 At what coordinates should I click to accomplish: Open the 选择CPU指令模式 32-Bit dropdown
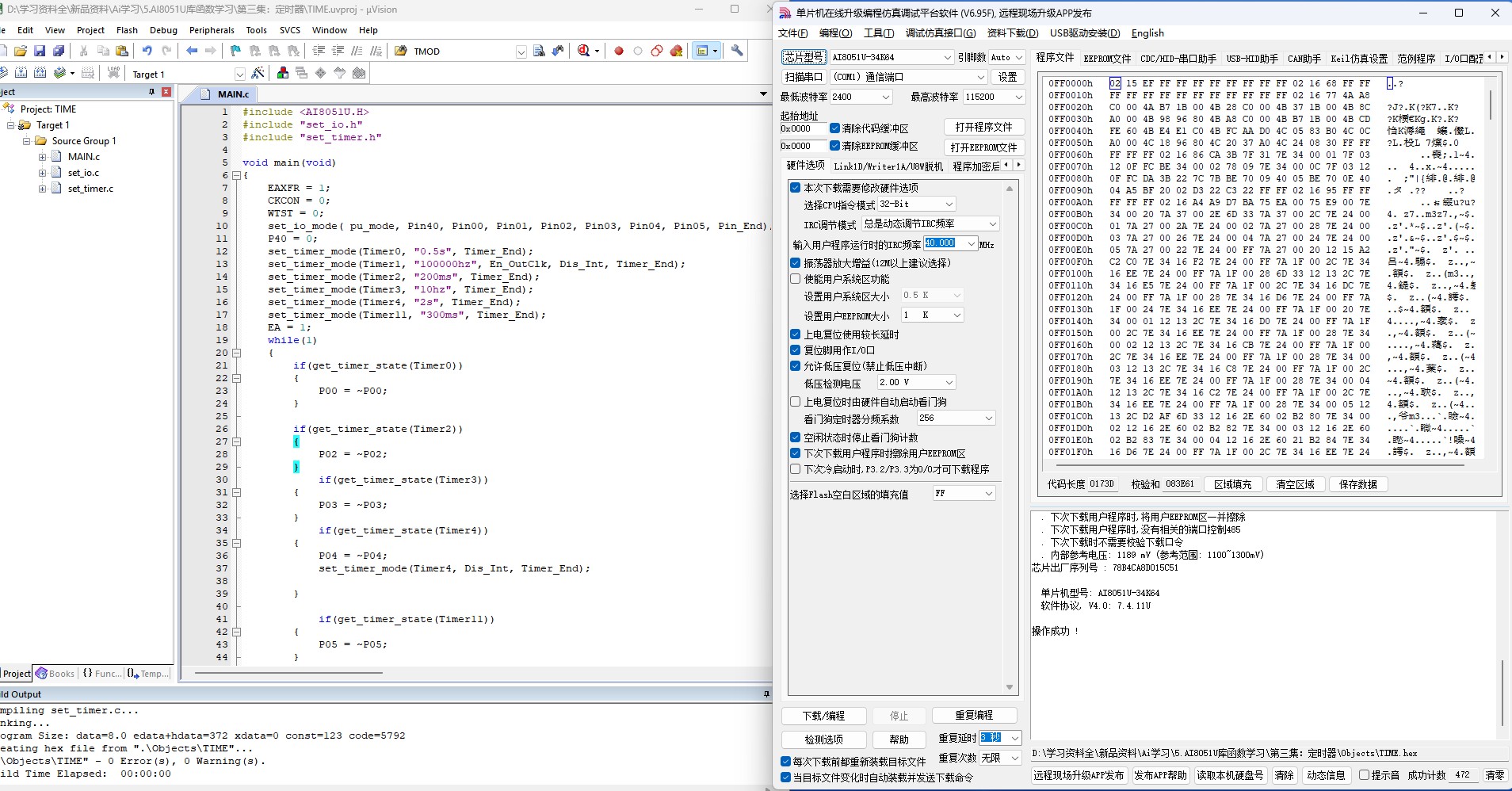click(x=917, y=204)
